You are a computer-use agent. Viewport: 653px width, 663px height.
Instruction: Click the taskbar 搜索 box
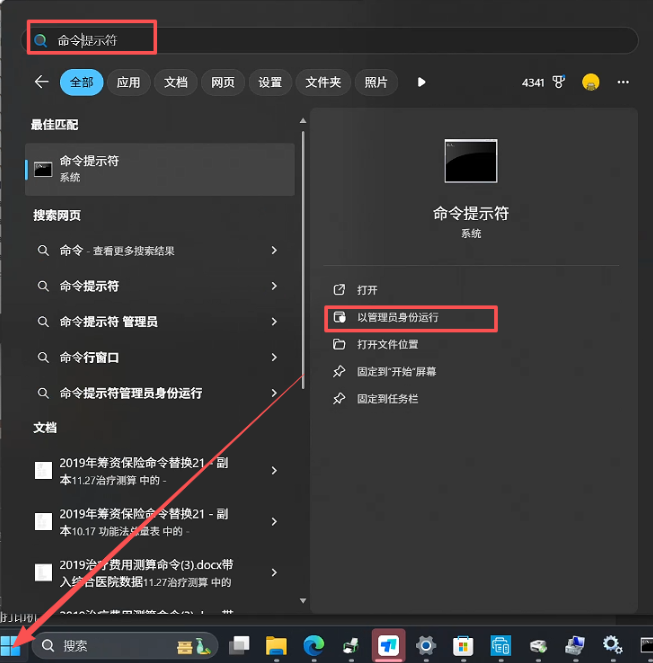[x=125, y=646]
